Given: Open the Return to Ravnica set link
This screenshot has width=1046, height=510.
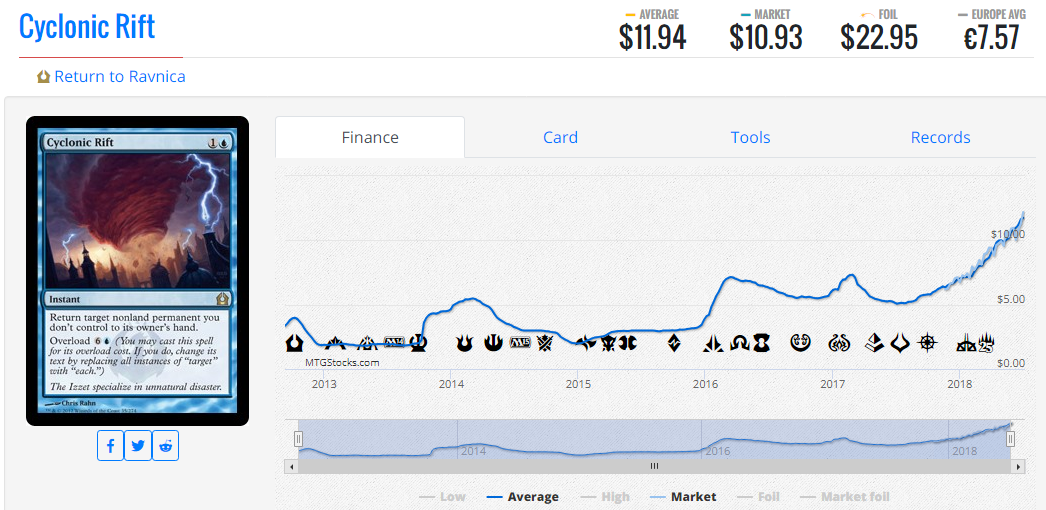Looking at the screenshot, I should 120,77.
